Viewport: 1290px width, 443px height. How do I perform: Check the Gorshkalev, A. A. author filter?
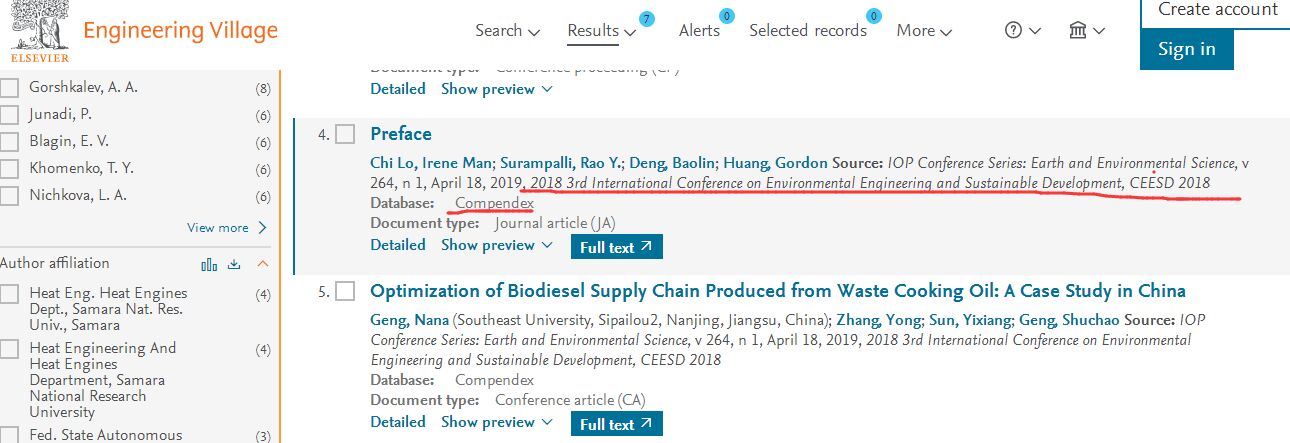[x=10, y=88]
